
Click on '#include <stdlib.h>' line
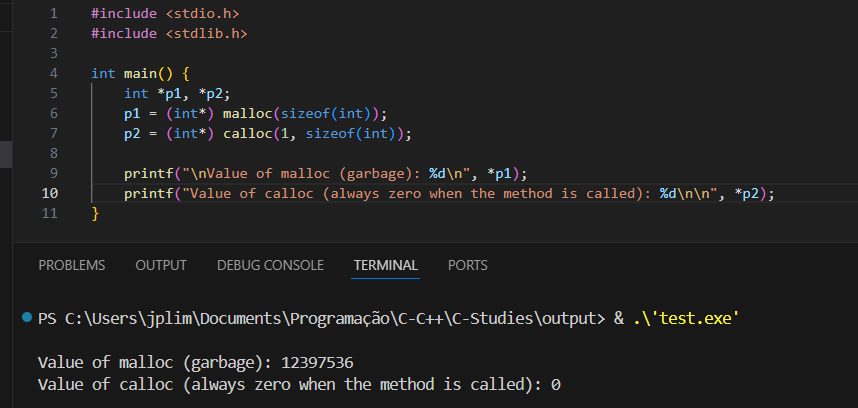pos(169,33)
